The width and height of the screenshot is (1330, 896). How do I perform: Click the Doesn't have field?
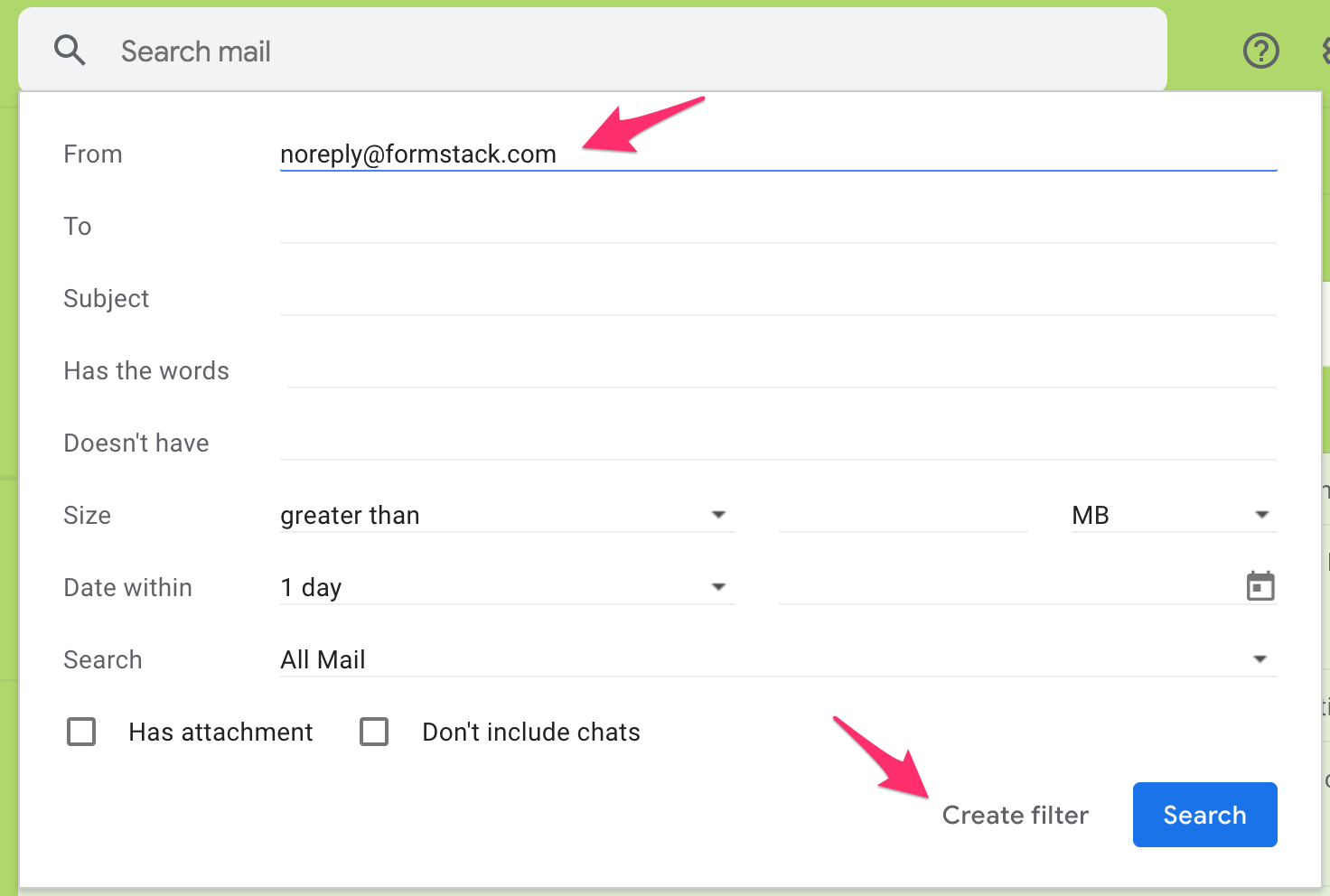click(777, 443)
